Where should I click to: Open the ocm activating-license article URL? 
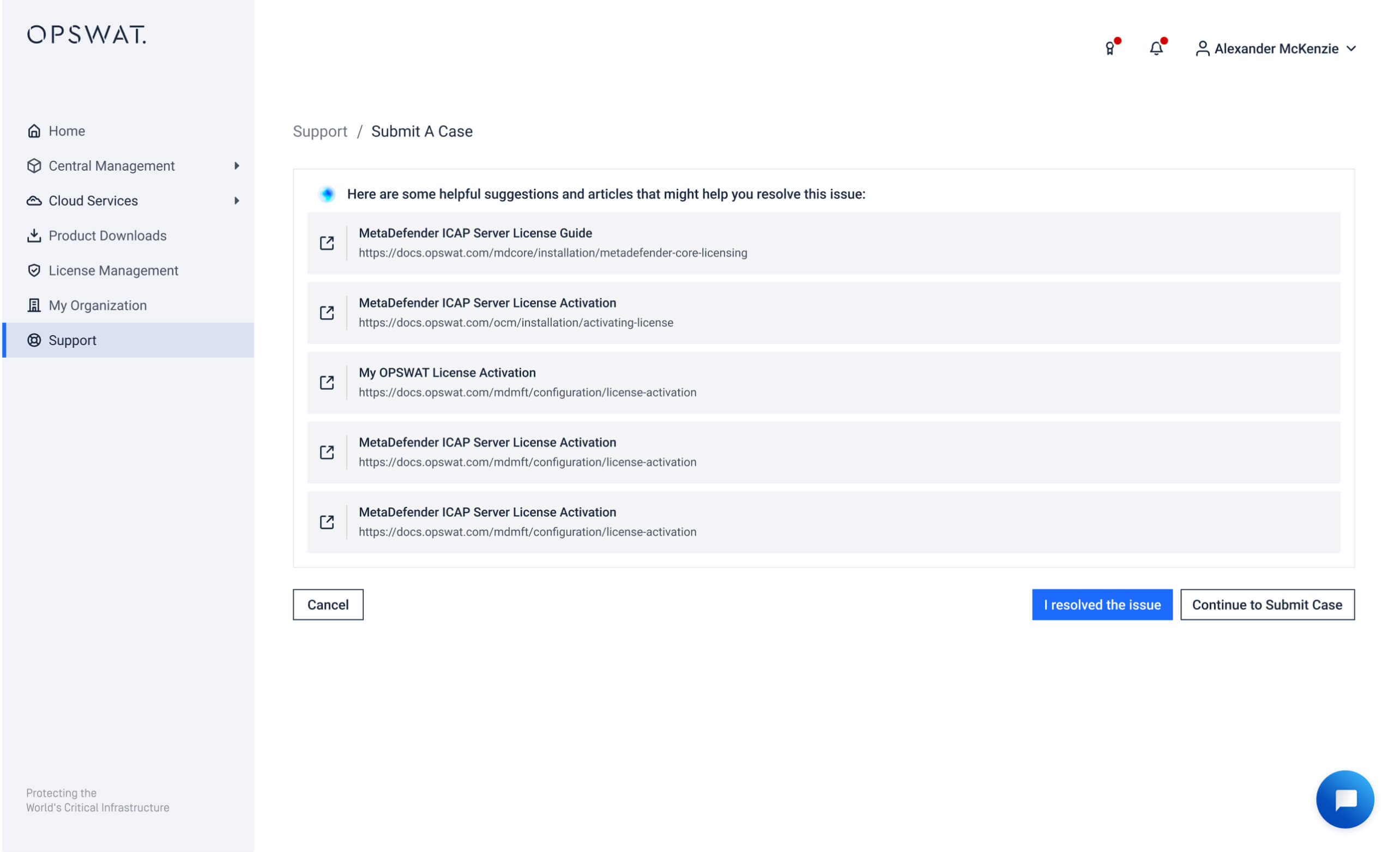[515, 323]
